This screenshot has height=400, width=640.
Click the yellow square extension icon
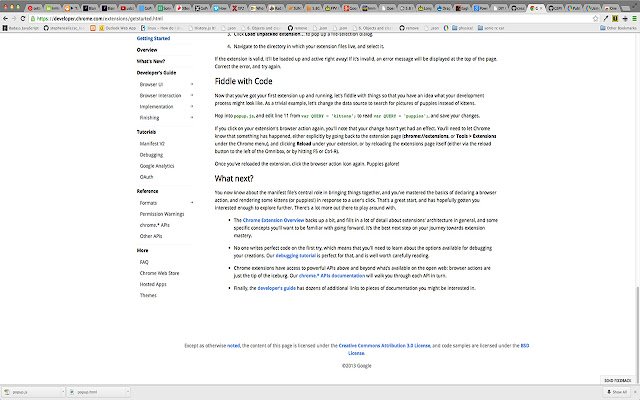click(615, 19)
